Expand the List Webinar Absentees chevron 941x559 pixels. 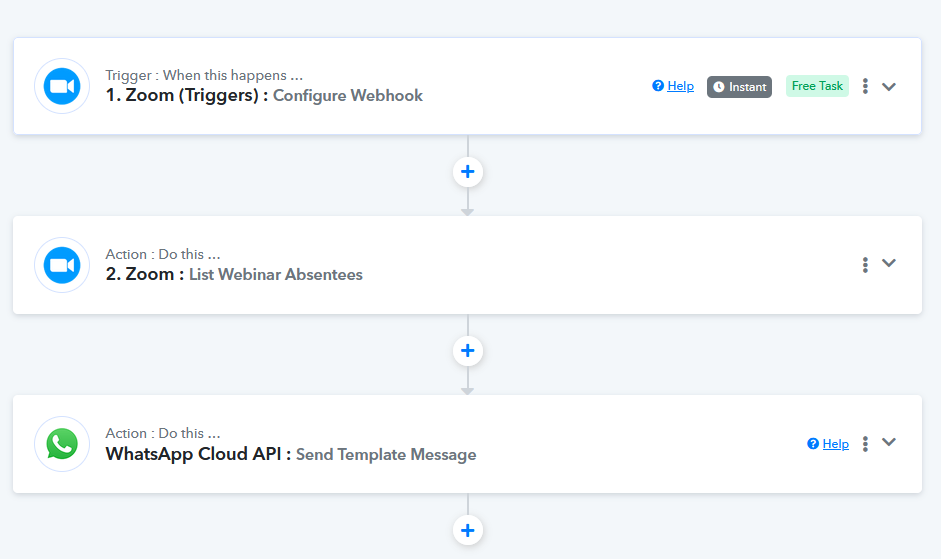coord(889,263)
